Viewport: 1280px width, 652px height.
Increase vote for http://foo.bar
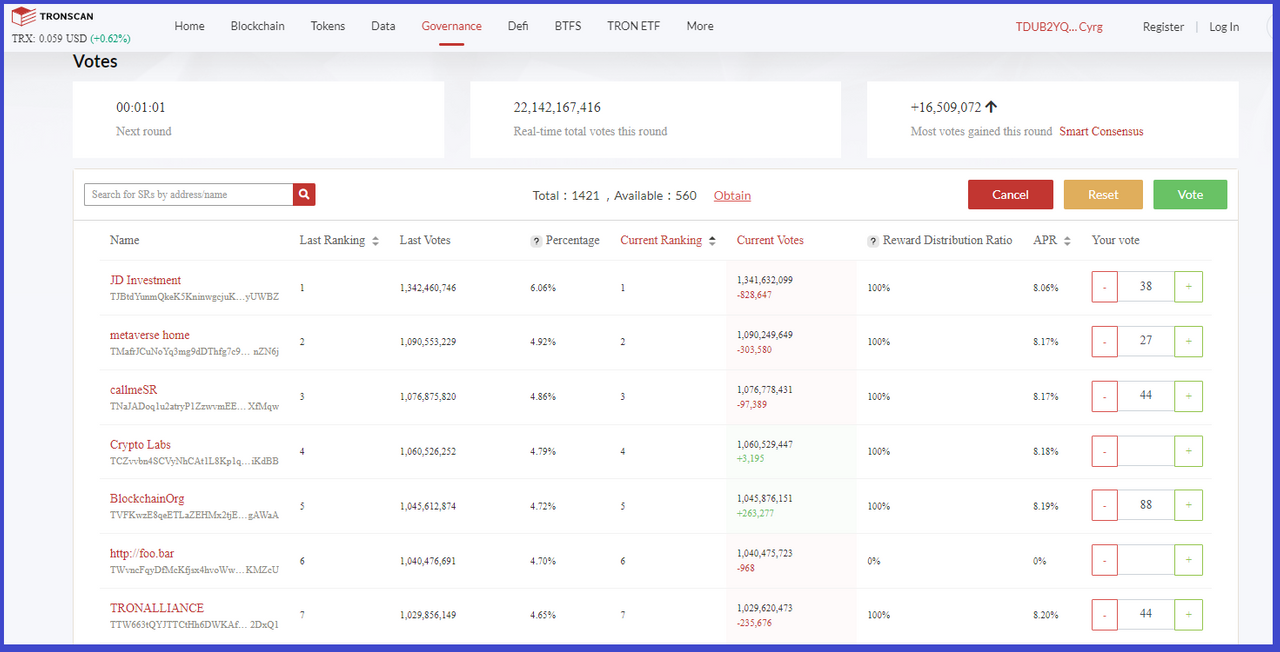coord(1188,560)
